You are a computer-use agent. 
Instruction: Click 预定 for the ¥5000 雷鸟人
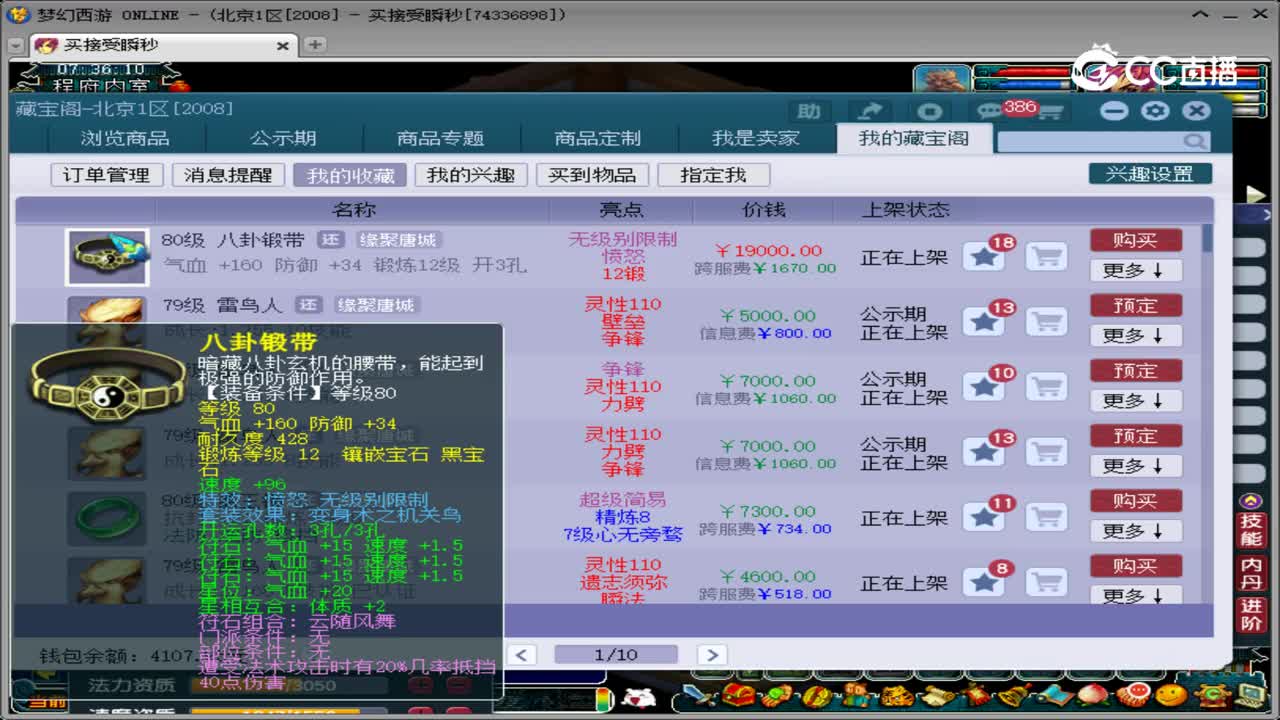(x=1135, y=305)
